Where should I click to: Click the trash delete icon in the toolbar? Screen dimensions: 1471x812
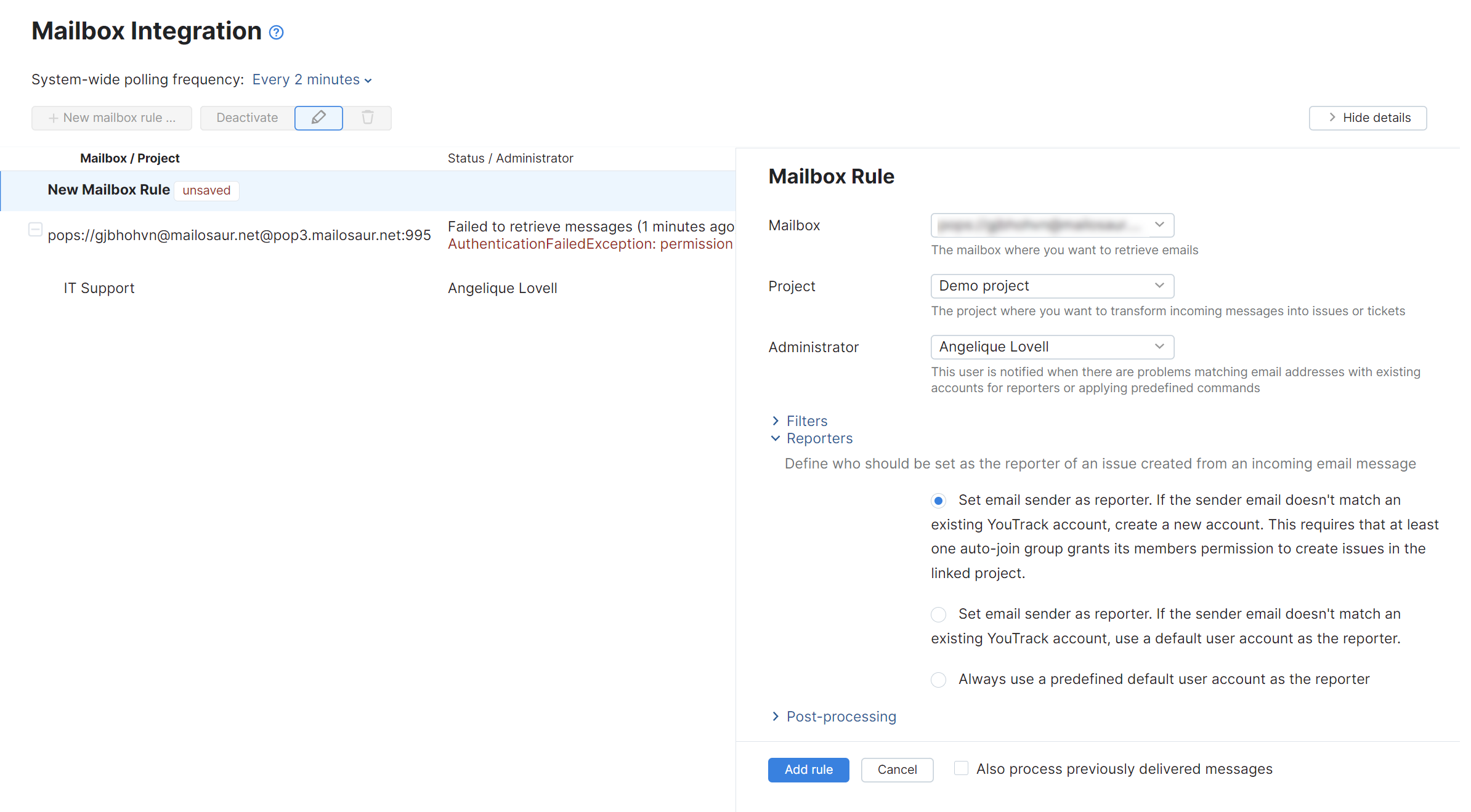click(367, 118)
